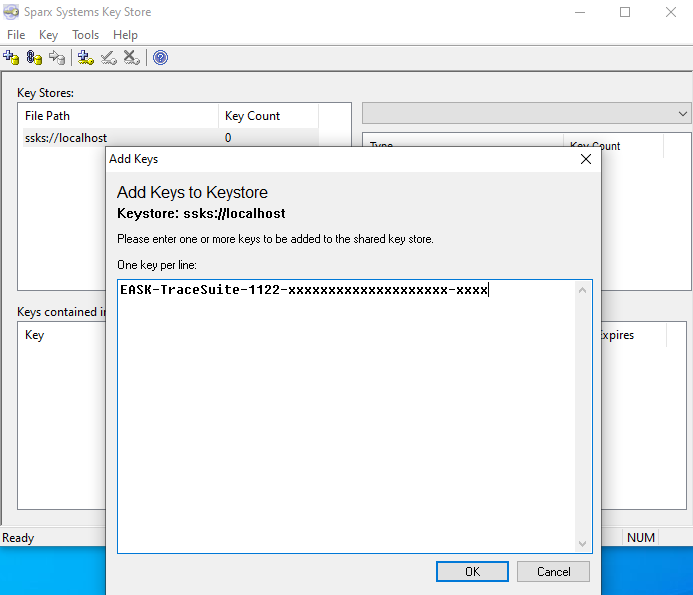This screenshot has height=595, width=693.
Task: Cancel the Add Keys dialog
Action: click(553, 572)
